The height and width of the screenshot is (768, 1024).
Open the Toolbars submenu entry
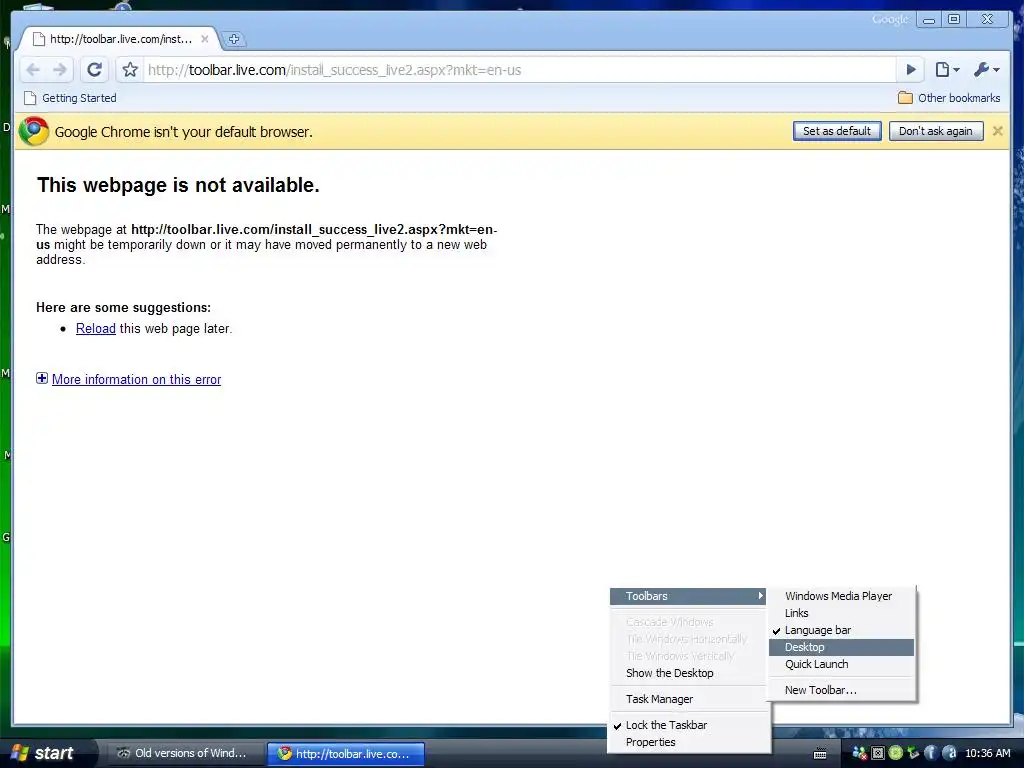click(688, 596)
